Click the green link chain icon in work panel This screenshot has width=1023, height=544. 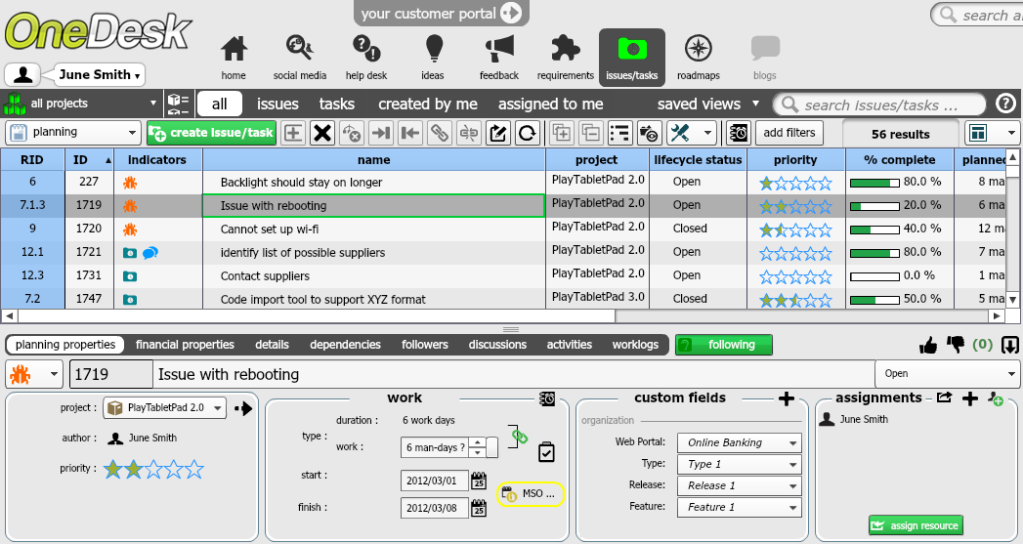(519, 436)
